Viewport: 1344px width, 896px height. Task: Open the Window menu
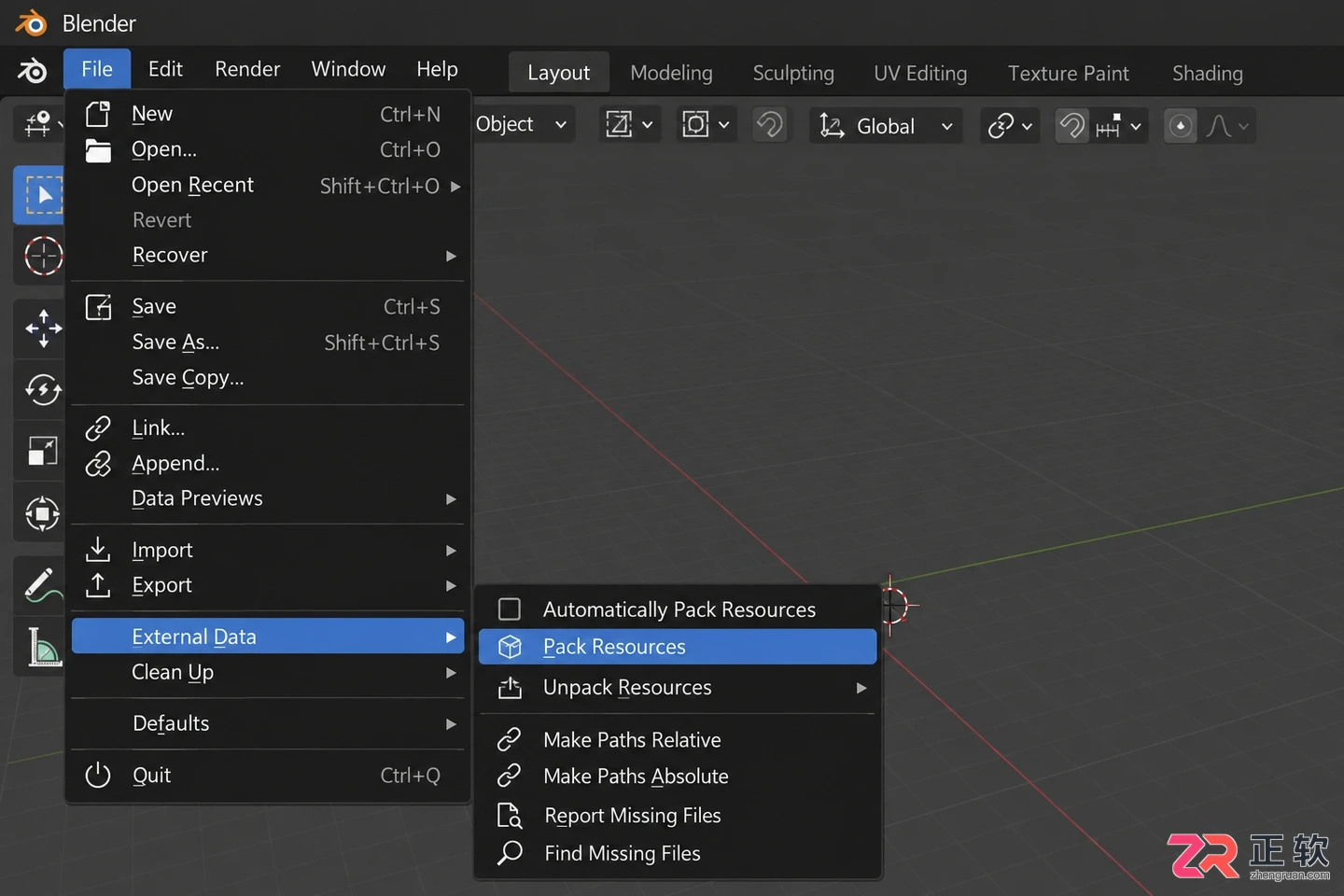point(348,69)
